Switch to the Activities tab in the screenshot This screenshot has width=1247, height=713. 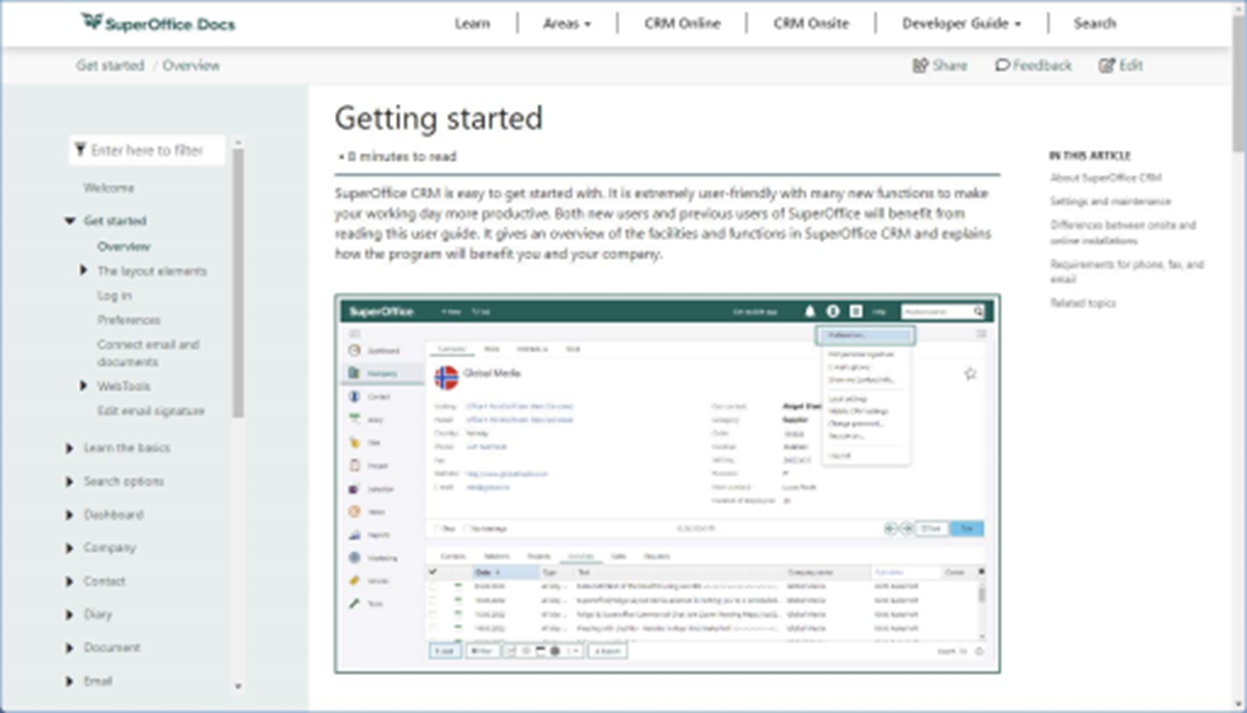pyautogui.click(x=583, y=554)
